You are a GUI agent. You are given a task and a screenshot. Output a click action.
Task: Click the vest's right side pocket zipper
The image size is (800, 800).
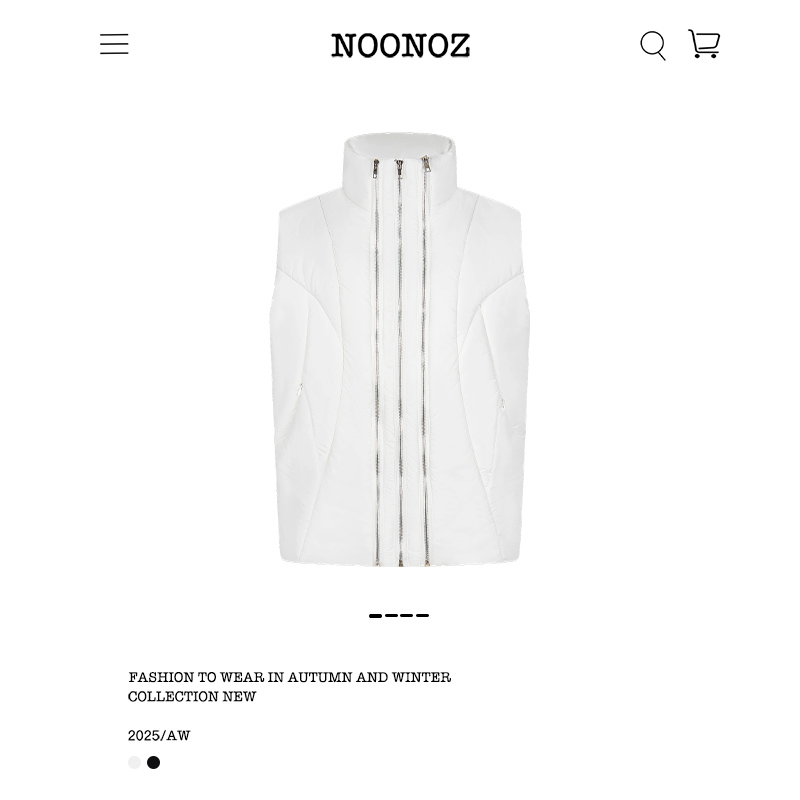pyautogui.click(x=502, y=405)
